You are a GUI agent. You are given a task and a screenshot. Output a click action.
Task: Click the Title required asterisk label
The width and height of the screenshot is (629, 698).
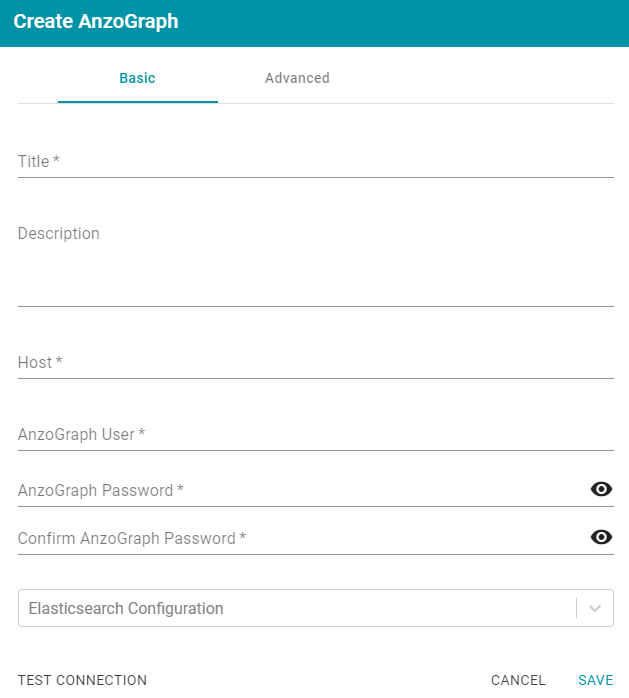coord(39,161)
